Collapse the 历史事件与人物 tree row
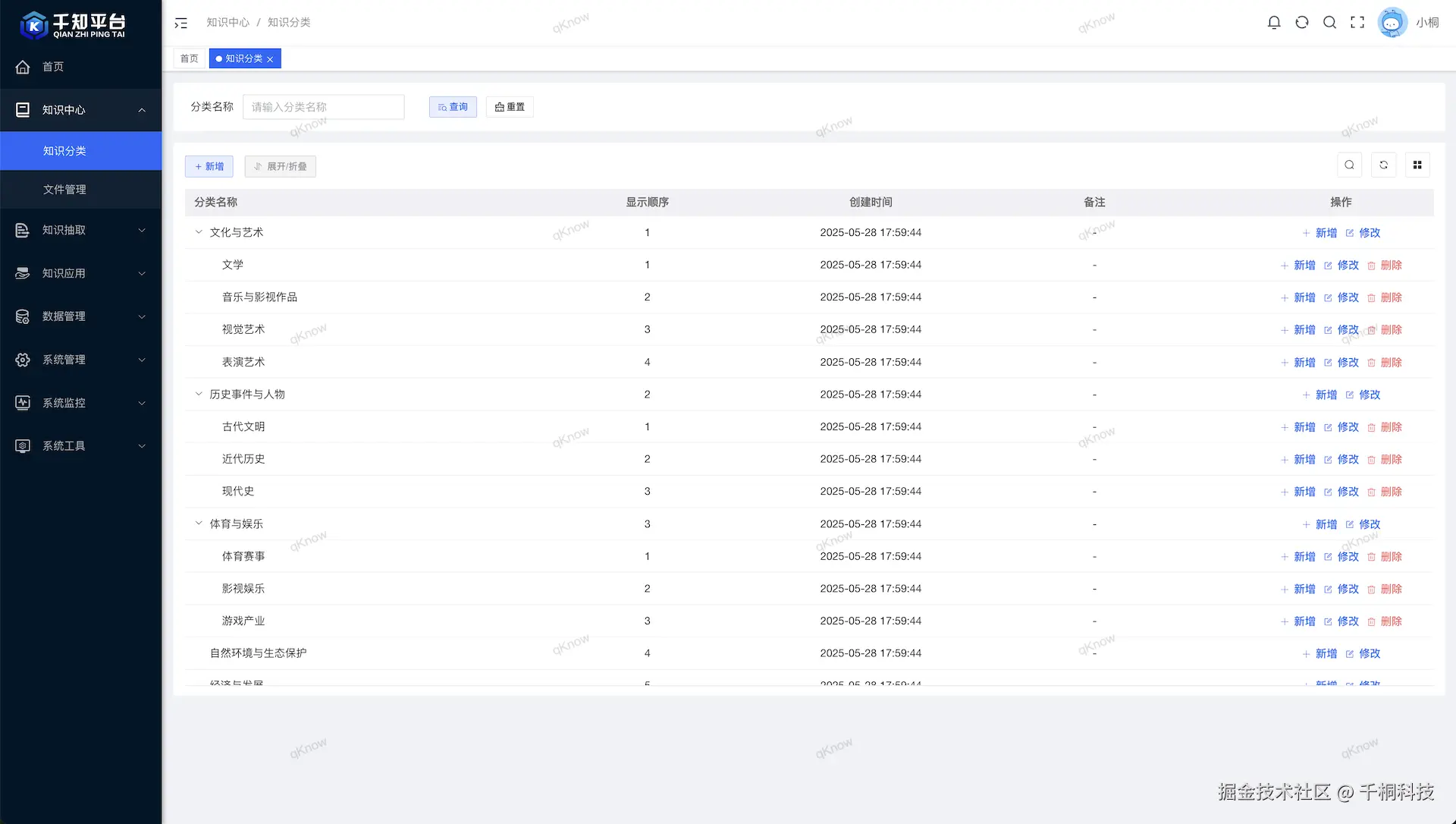The image size is (1456, 824). tap(199, 394)
